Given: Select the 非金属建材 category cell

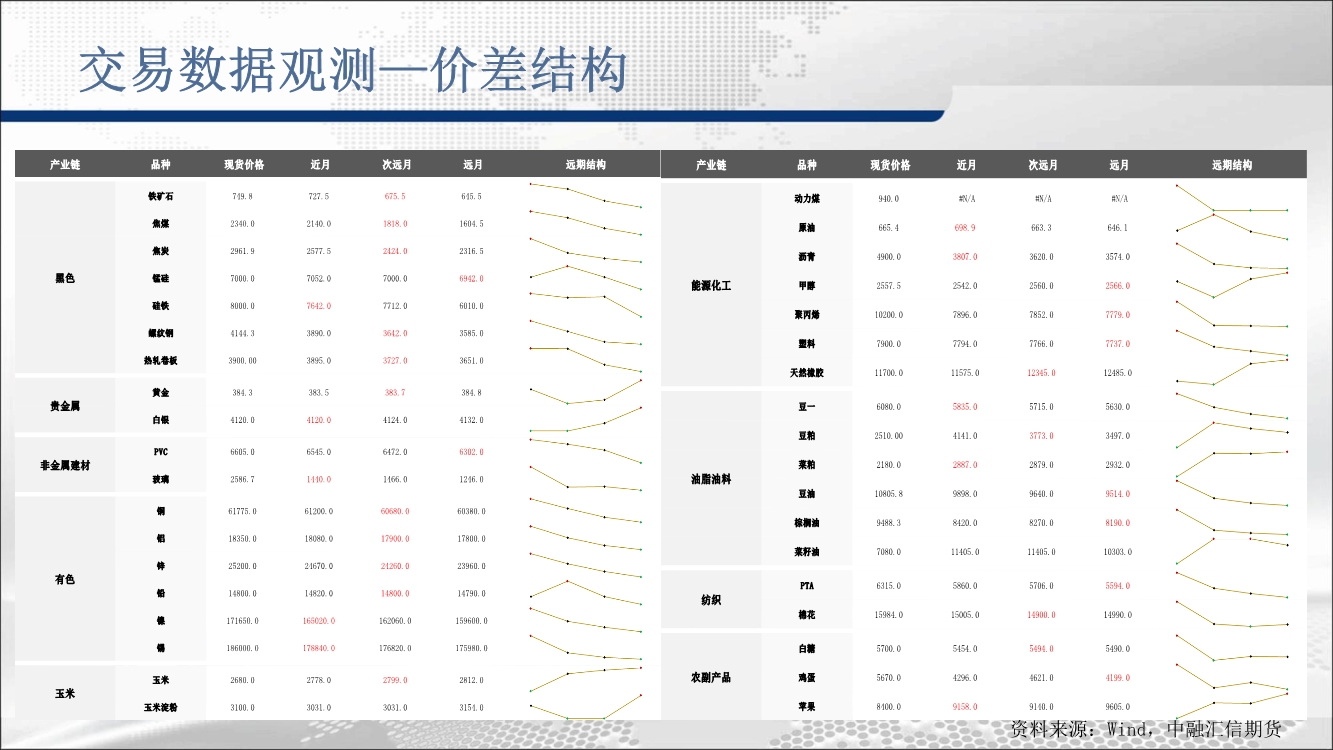Looking at the screenshot, I should (x=65, y=465).
